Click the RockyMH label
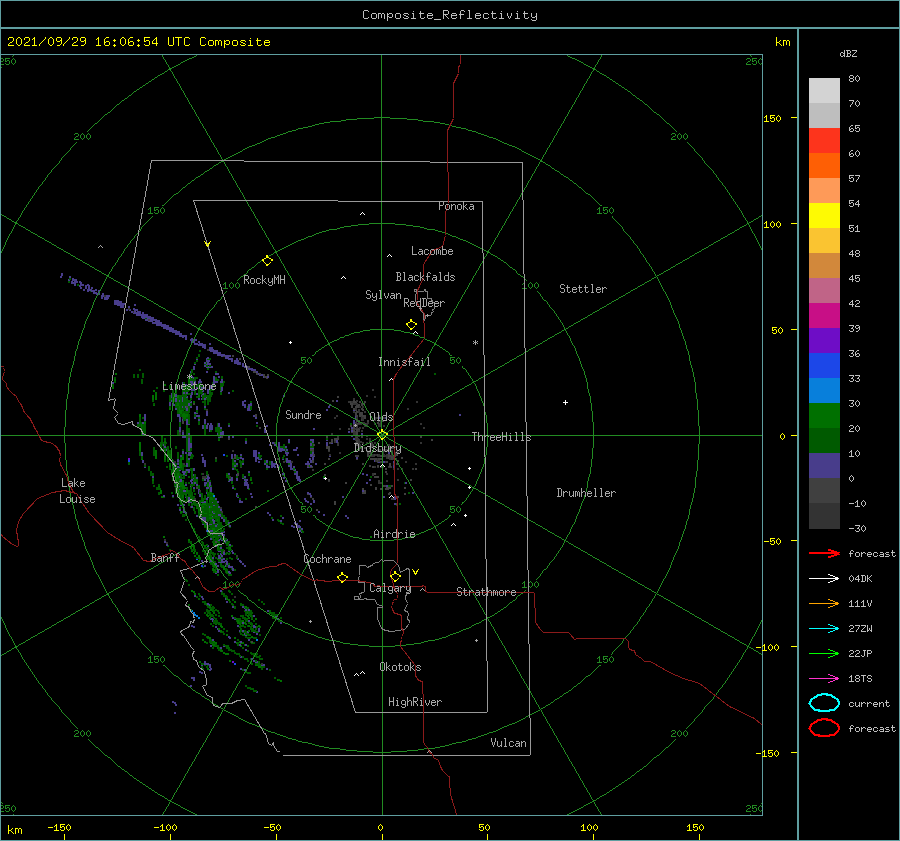 [264, 280]
